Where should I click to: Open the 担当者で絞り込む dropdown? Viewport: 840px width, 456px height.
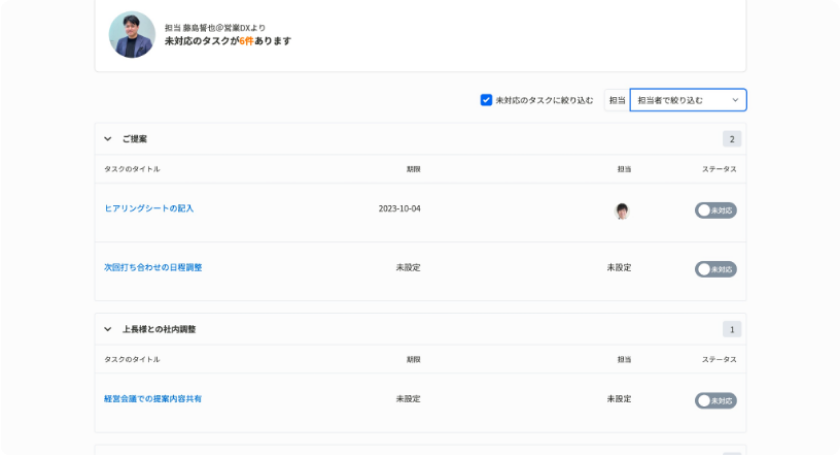(688, 100)
